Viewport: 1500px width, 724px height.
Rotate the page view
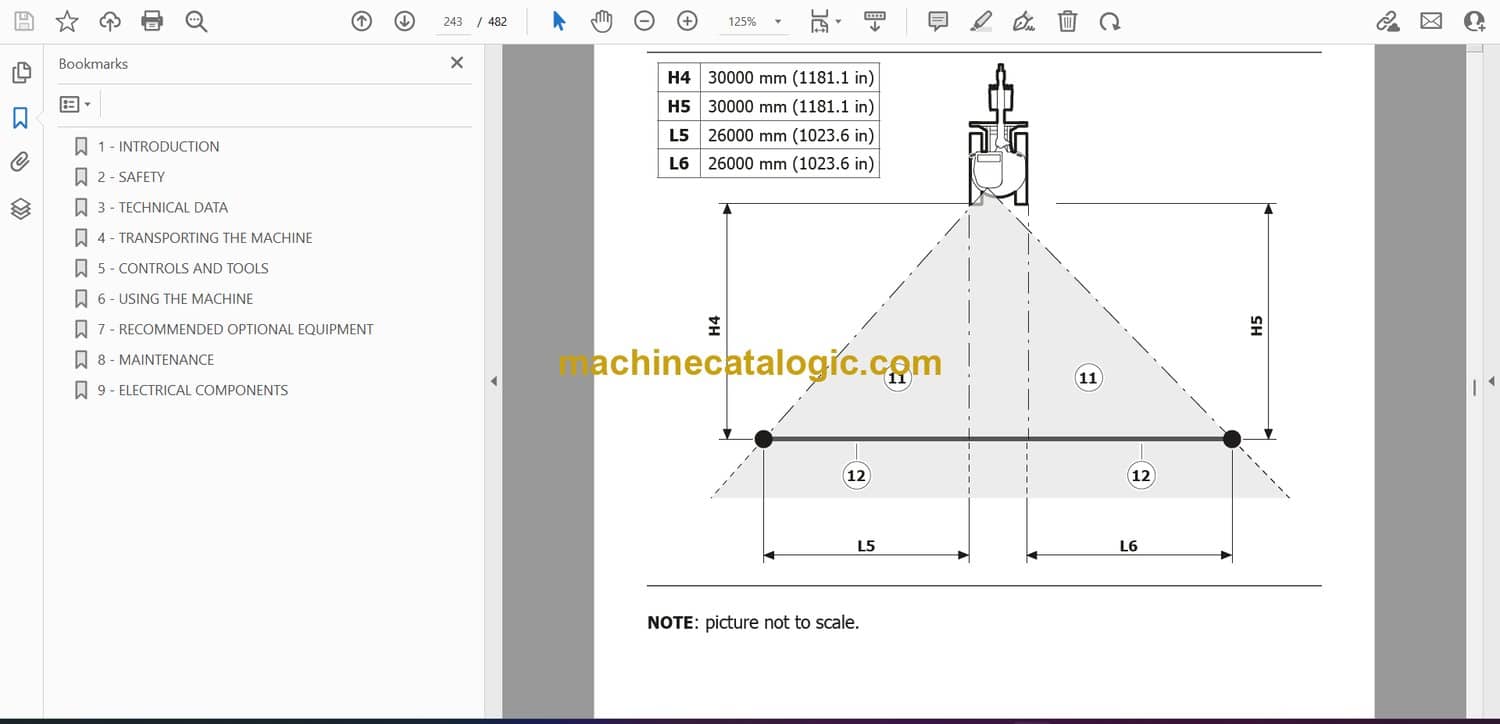pos(1109,21)
